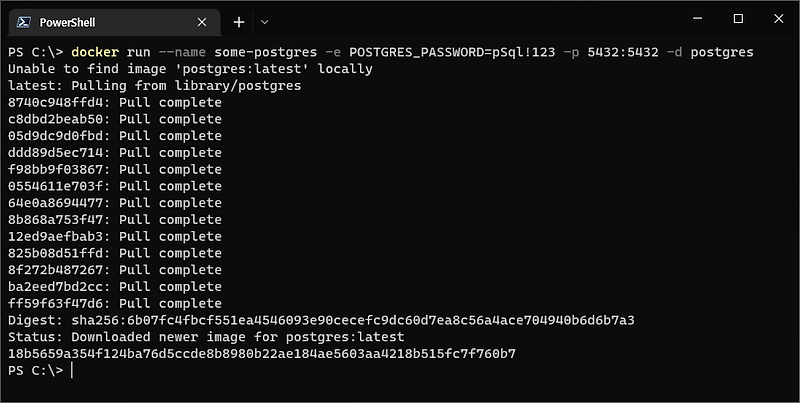Click the blinking cursor at the last prompt

pyautogui.click(x=72, y=370)
